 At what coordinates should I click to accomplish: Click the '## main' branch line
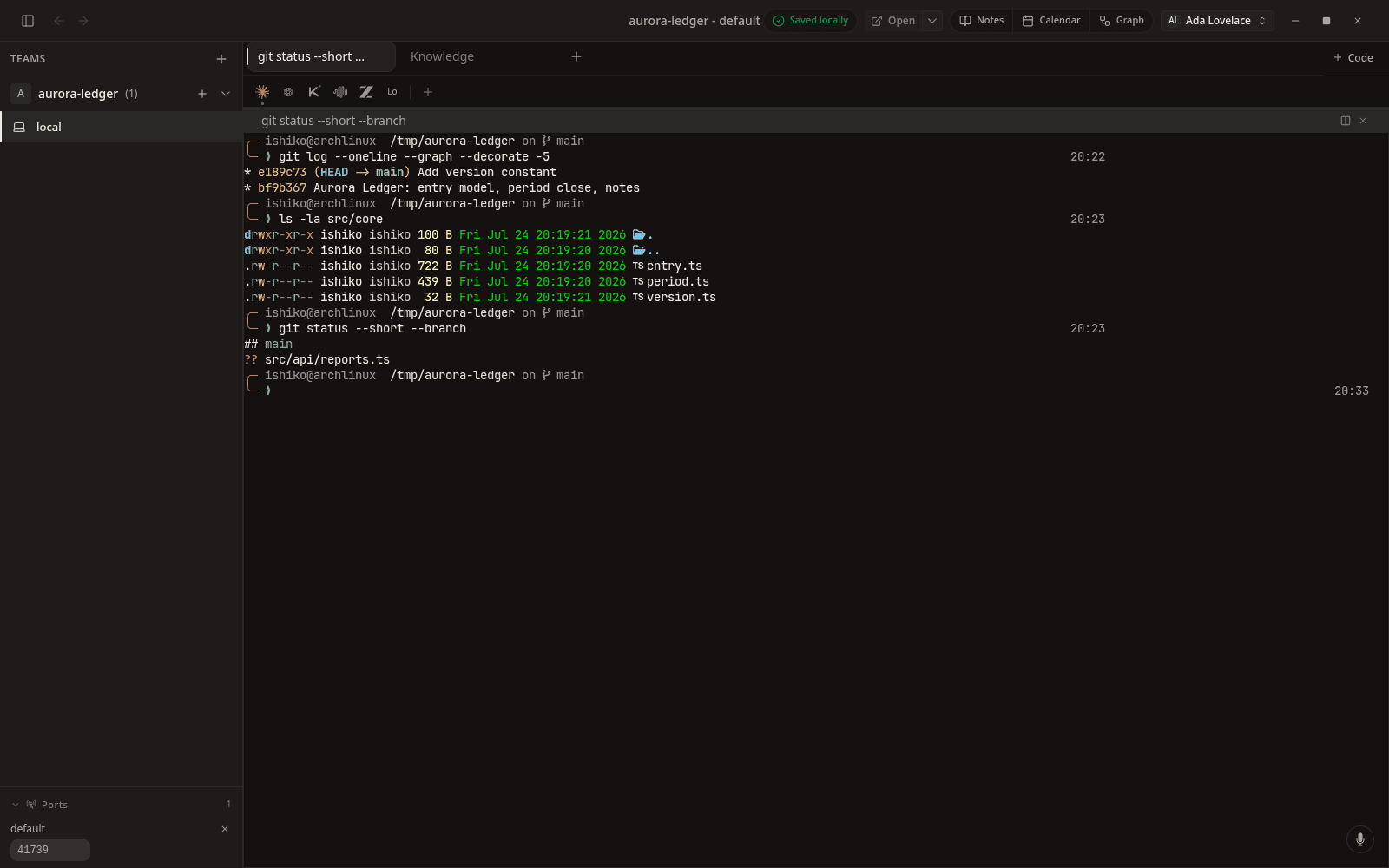pos(268,344)
